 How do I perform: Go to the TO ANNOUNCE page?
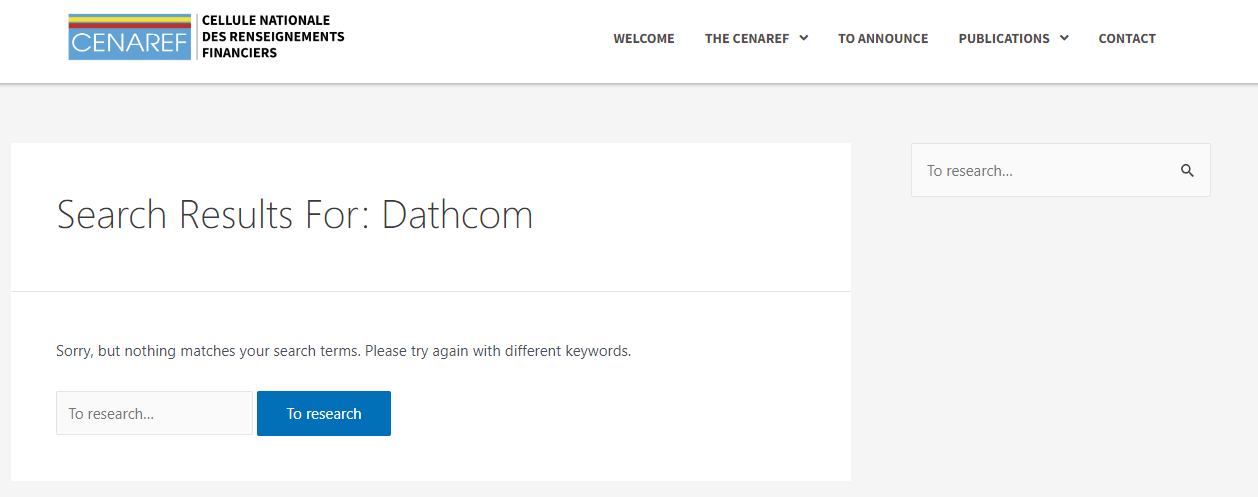coord(883,38)
